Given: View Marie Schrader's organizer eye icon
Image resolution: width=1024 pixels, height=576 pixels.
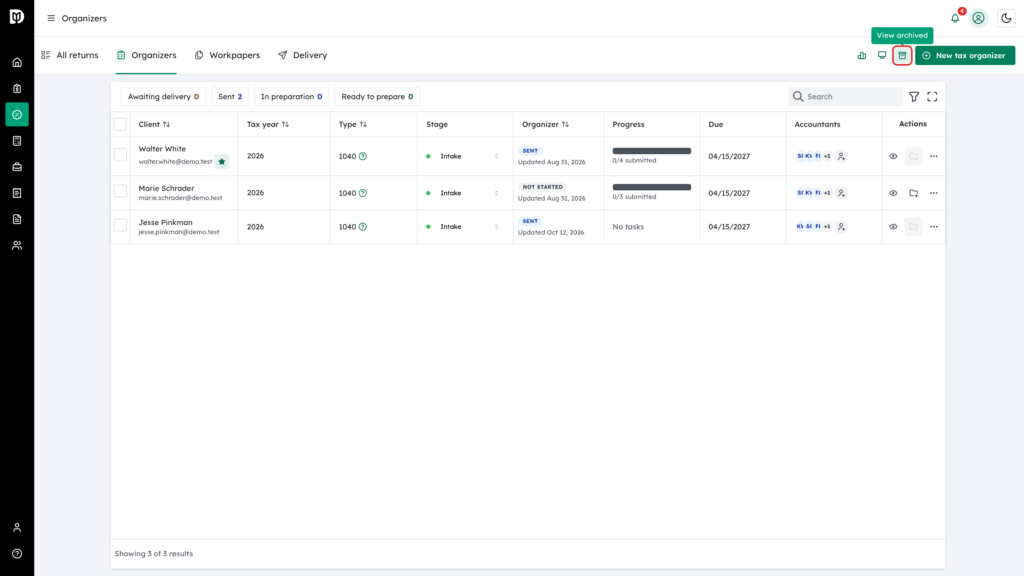Looking at the screenshot, I should click(x=893, y=193).
